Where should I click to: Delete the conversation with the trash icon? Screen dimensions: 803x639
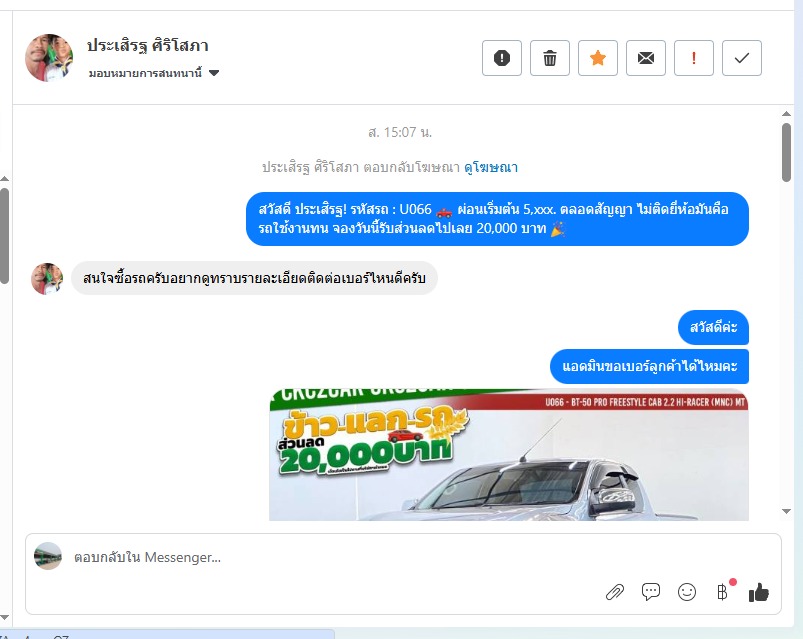(x=550, y=58)
